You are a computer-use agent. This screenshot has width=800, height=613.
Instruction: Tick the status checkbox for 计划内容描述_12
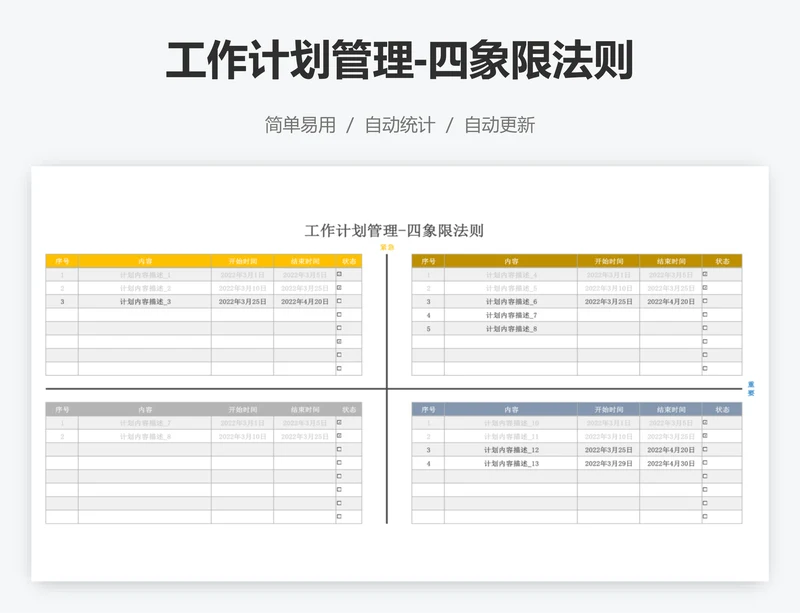click(705, 449)
